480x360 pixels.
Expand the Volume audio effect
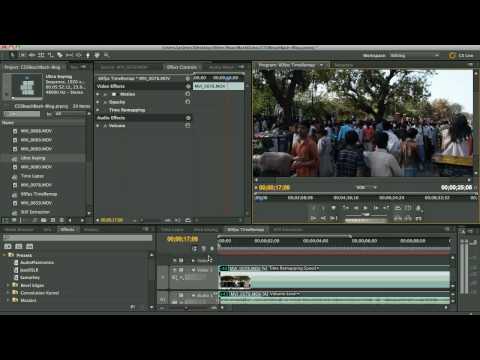tap(98, 126)
